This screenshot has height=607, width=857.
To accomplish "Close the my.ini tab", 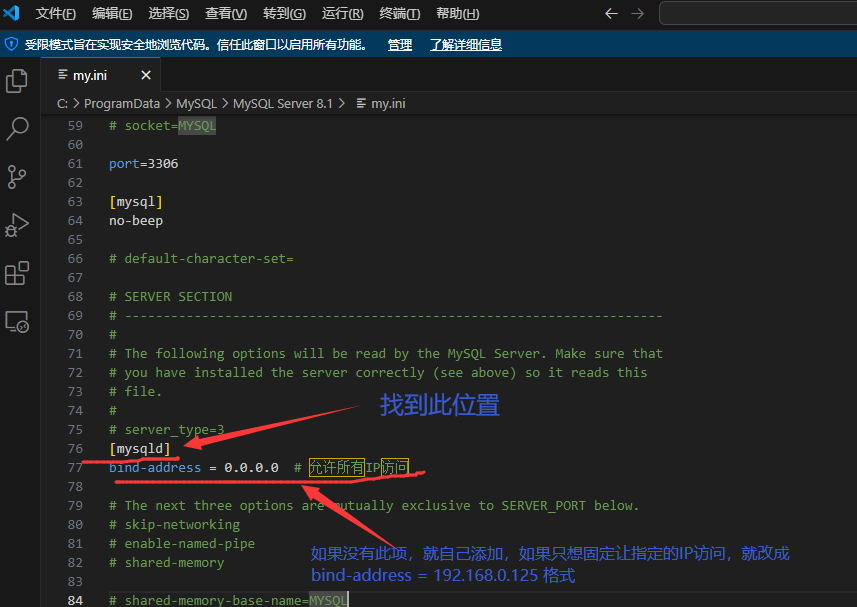I will pyautogui.click(x=146, y=75).
